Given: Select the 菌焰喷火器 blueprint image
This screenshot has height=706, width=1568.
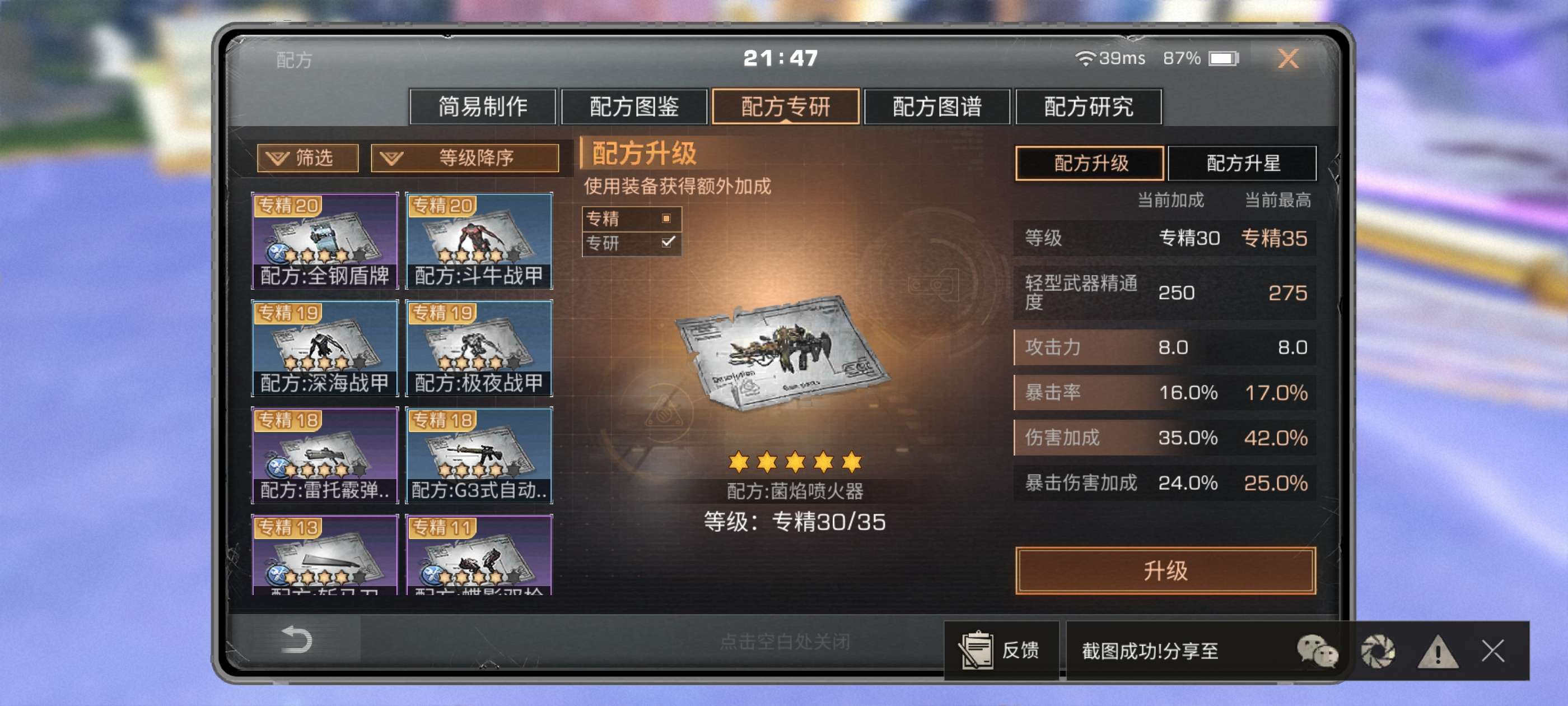Looking at the screenshot, I should [785, 354].
